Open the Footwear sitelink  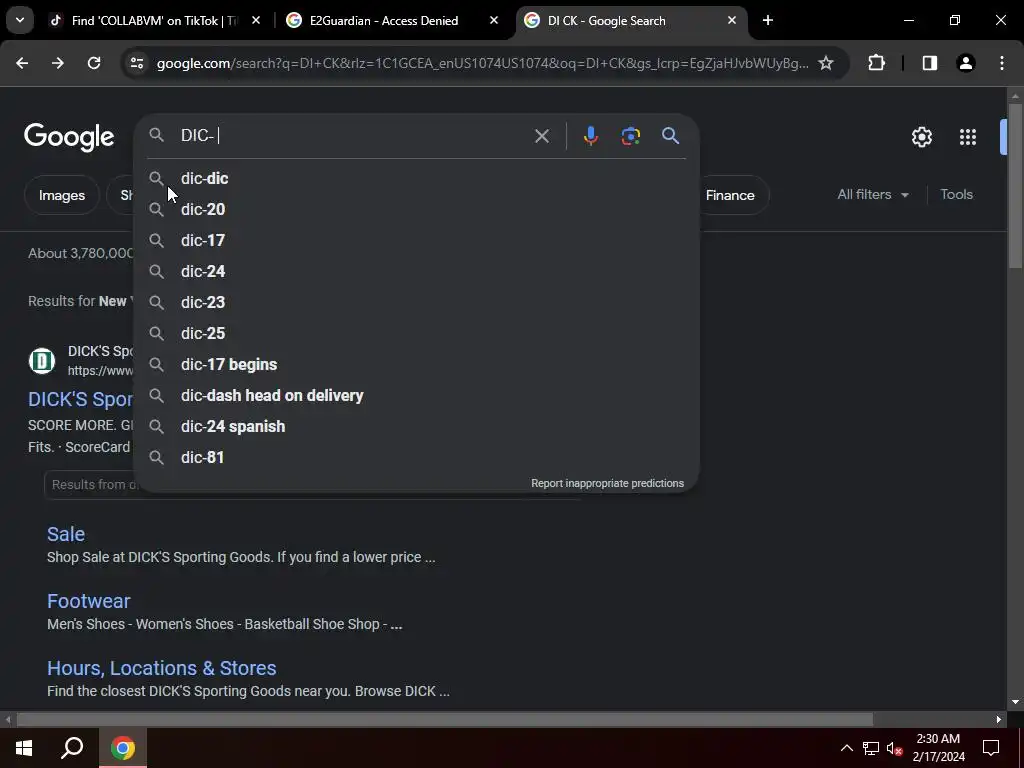point(89,601)
